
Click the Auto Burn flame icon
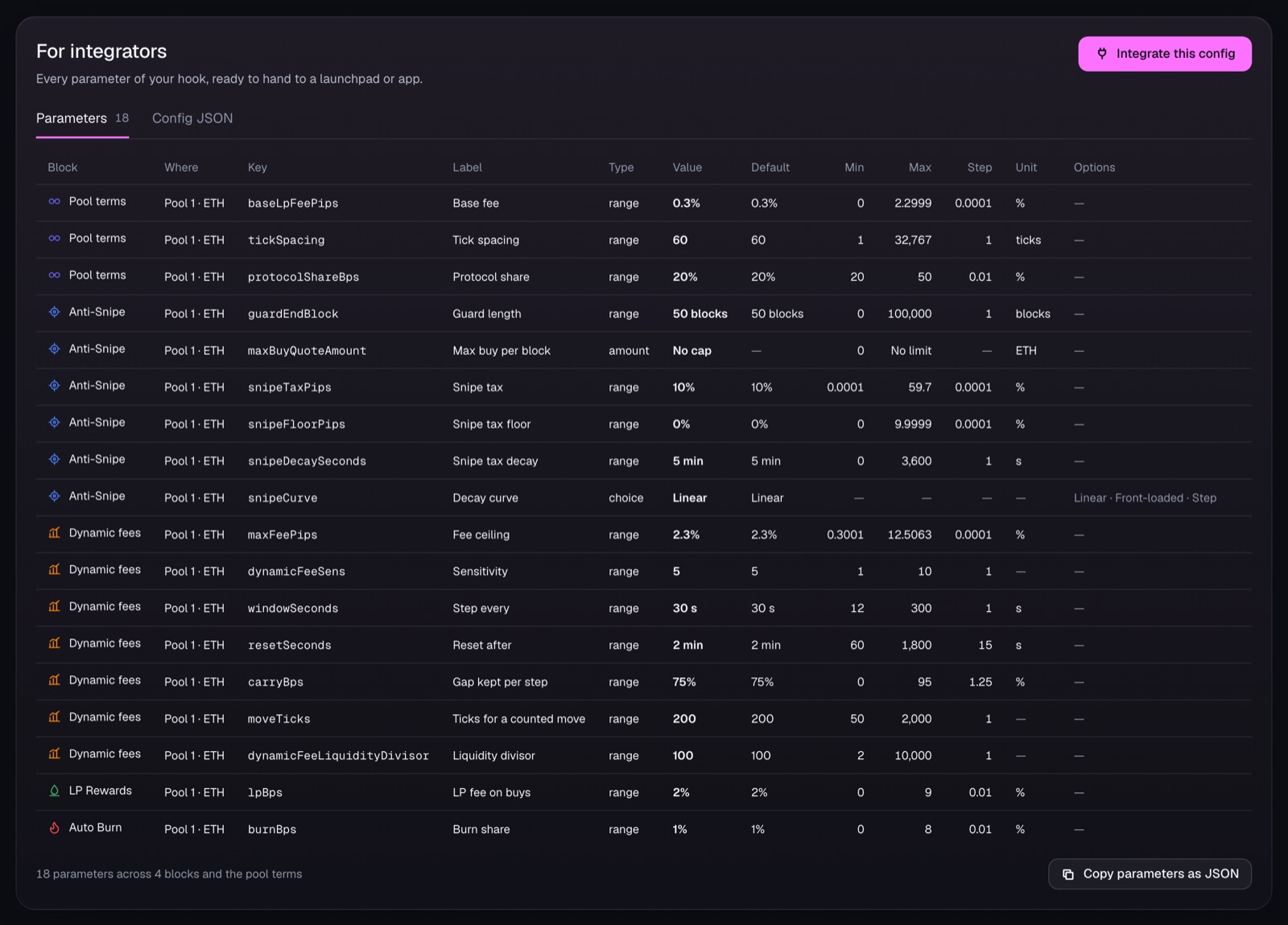(54, 828)
